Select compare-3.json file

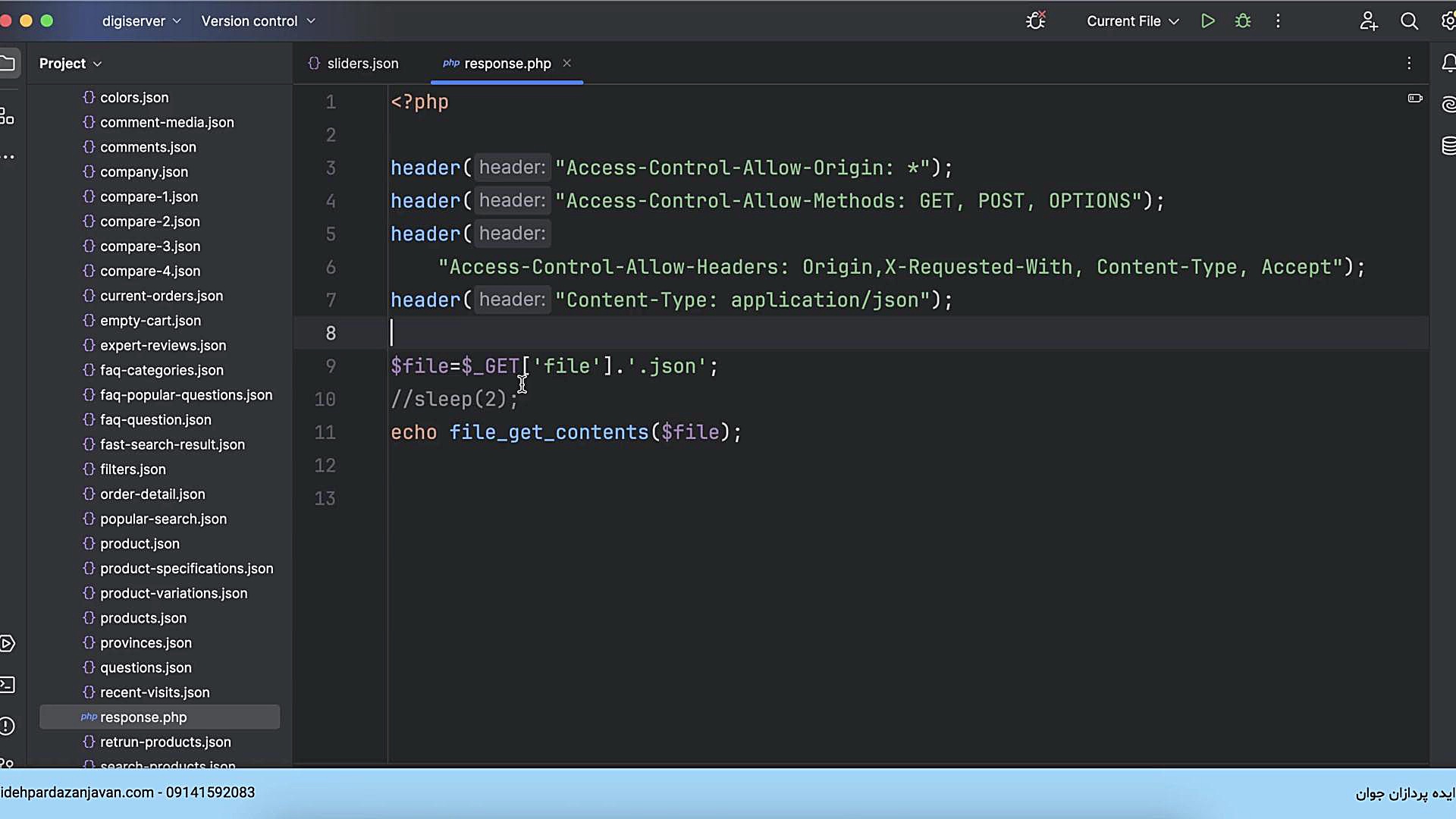click(x=150, y=246)
